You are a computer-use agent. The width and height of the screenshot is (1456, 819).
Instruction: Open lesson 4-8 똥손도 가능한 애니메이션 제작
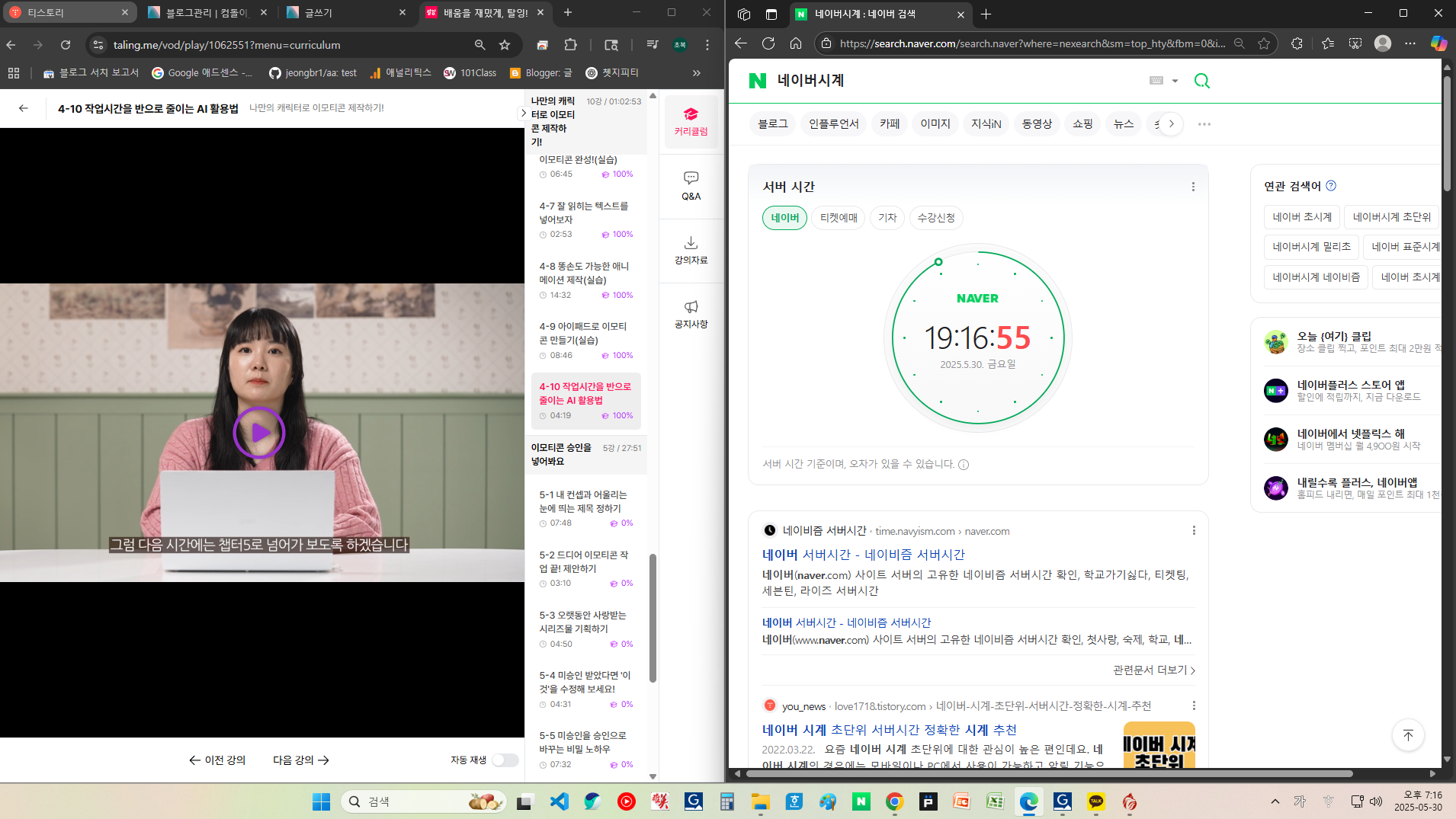tap(586, 280)
